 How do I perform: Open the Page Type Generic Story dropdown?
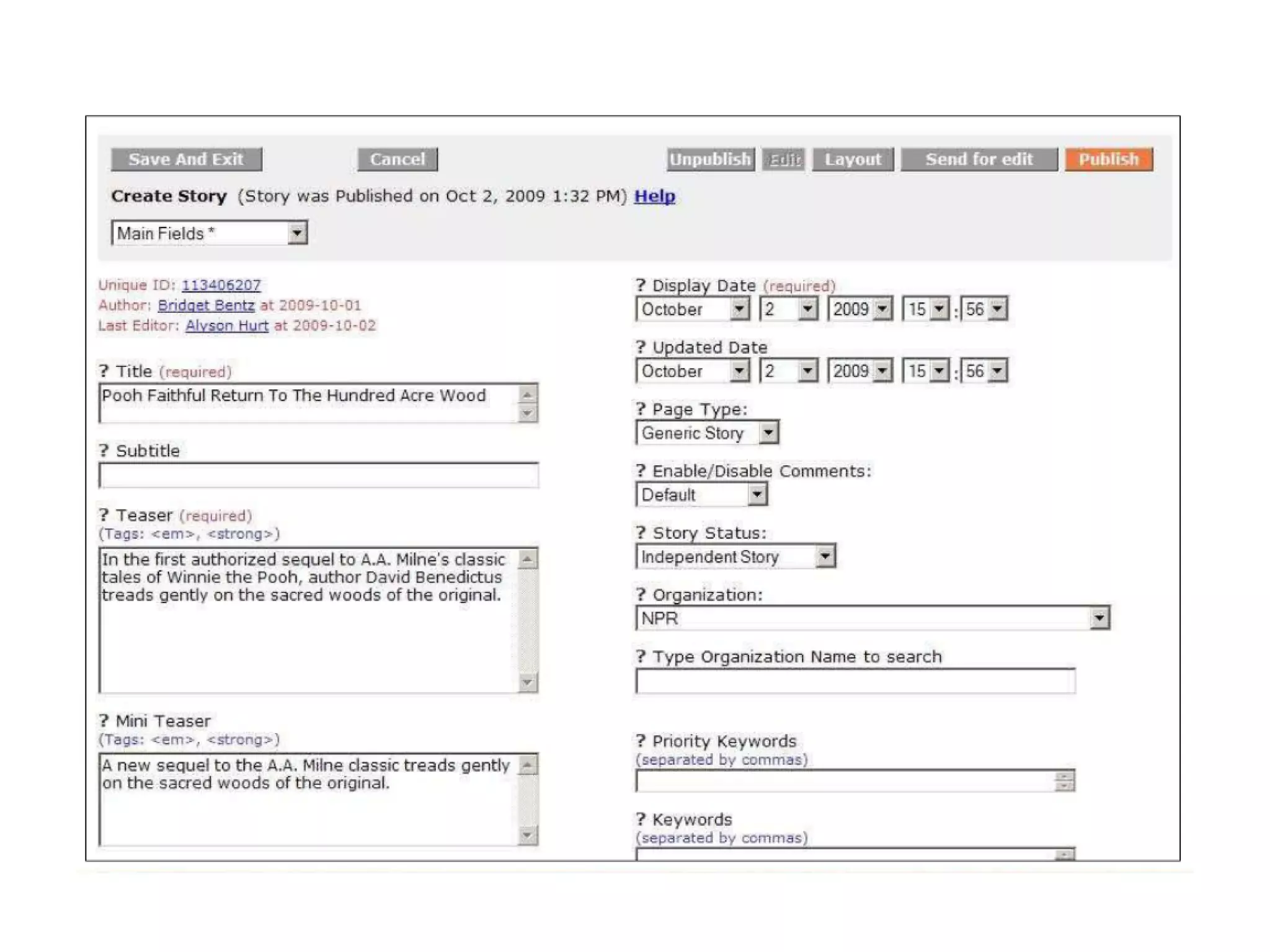point(708,433)
